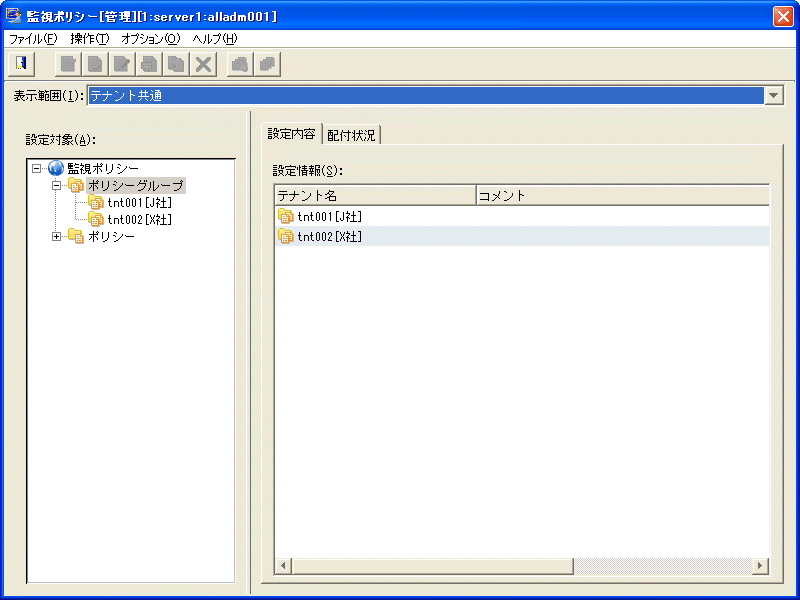Expand the ポリシー tree node
This screenshot has width=800, height=600.
point(56,236)
